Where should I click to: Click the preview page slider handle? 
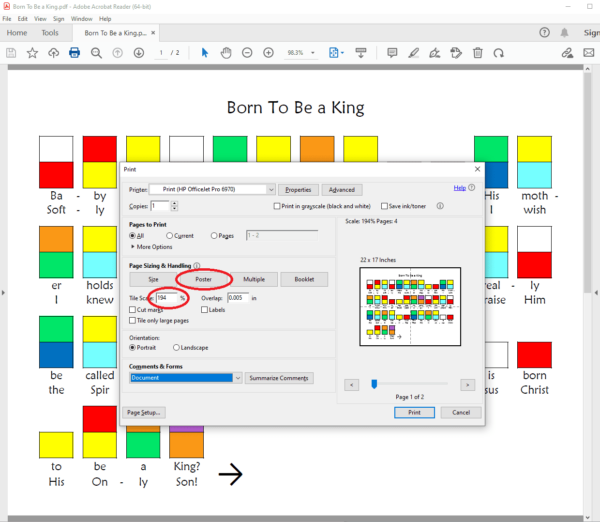click(374, 384)
